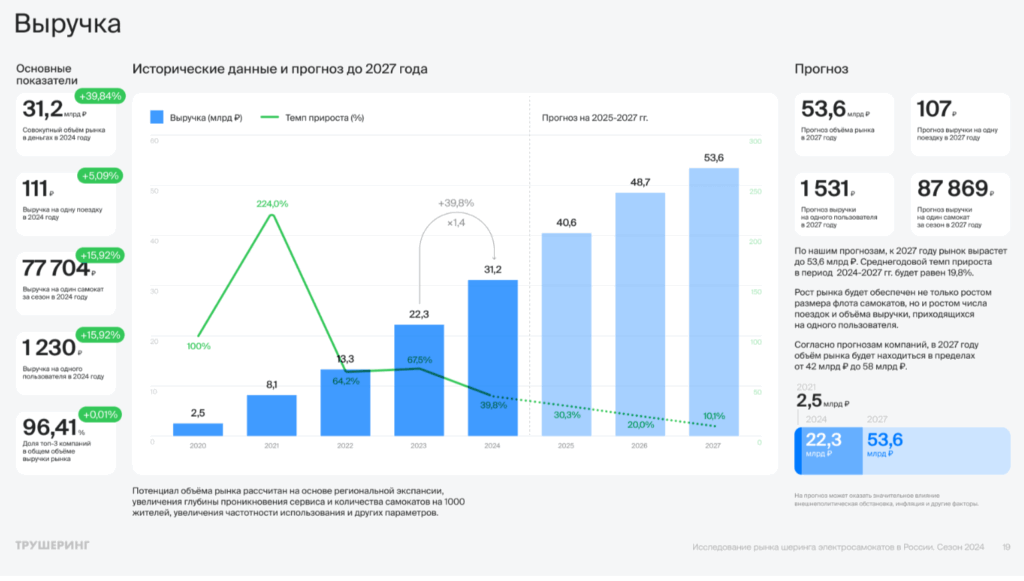Click the Выручка slide title
The width and height of the screenshot is (1024, 581).
tap(68, 23)
